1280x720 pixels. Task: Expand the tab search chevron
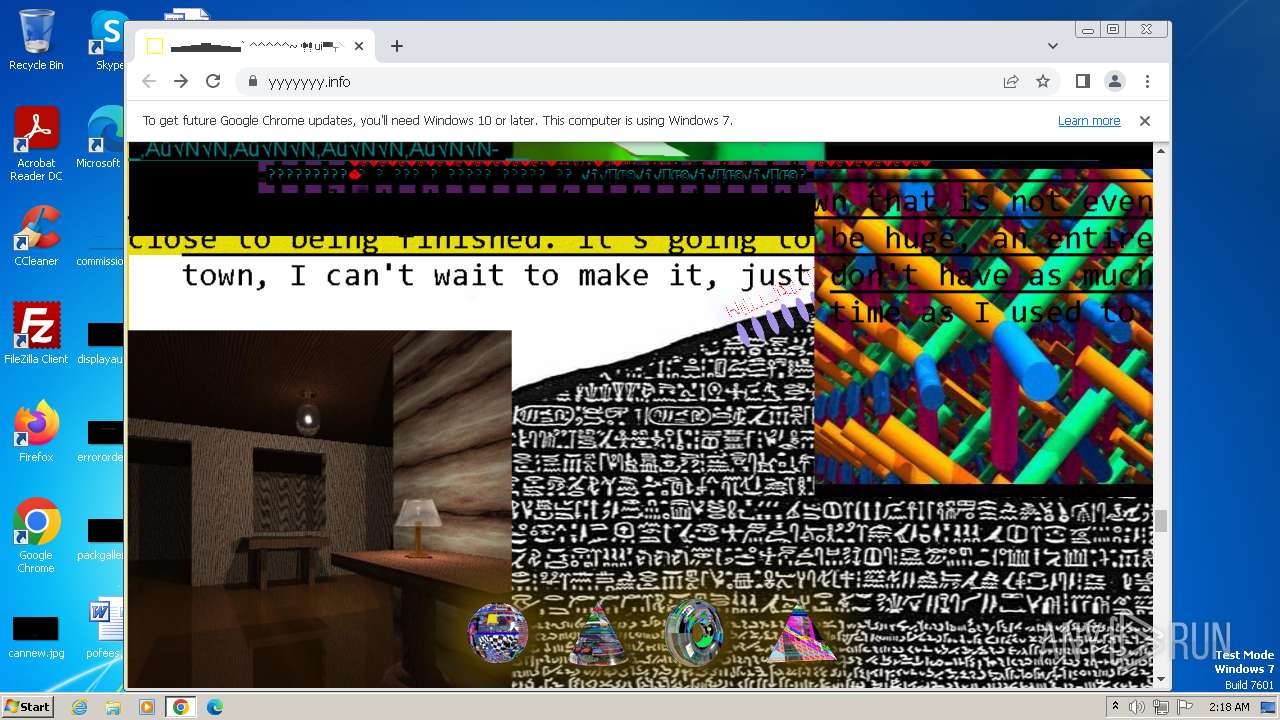coord(1052,46)
